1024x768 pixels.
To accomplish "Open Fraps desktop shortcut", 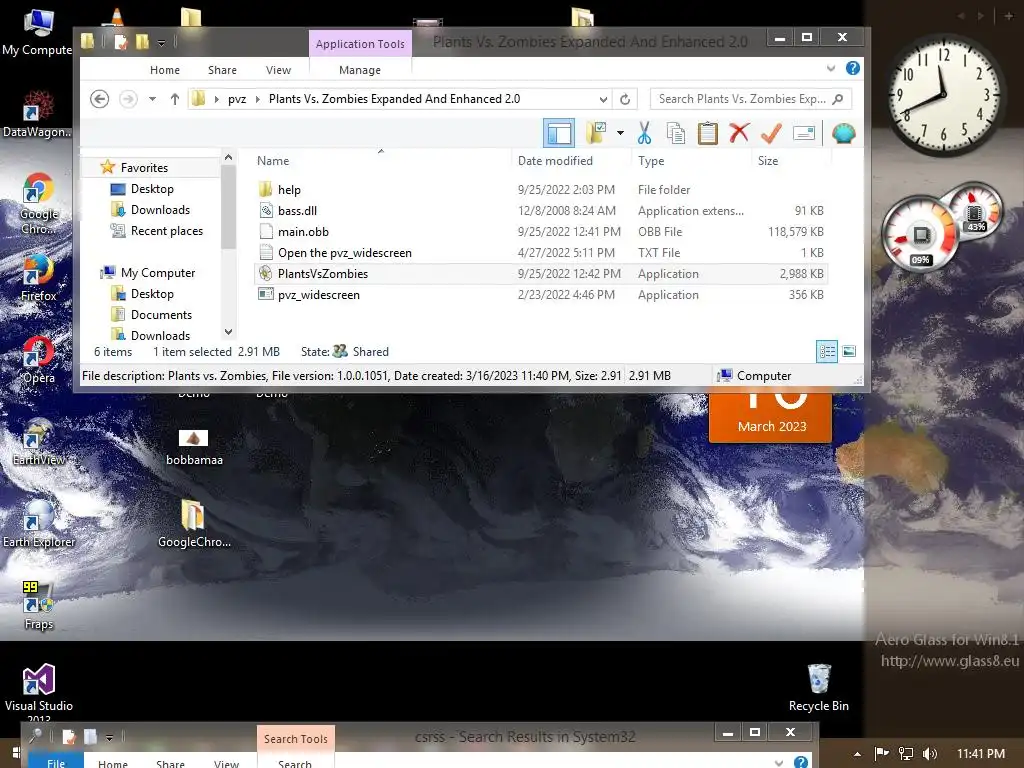I will pos(39,605).
